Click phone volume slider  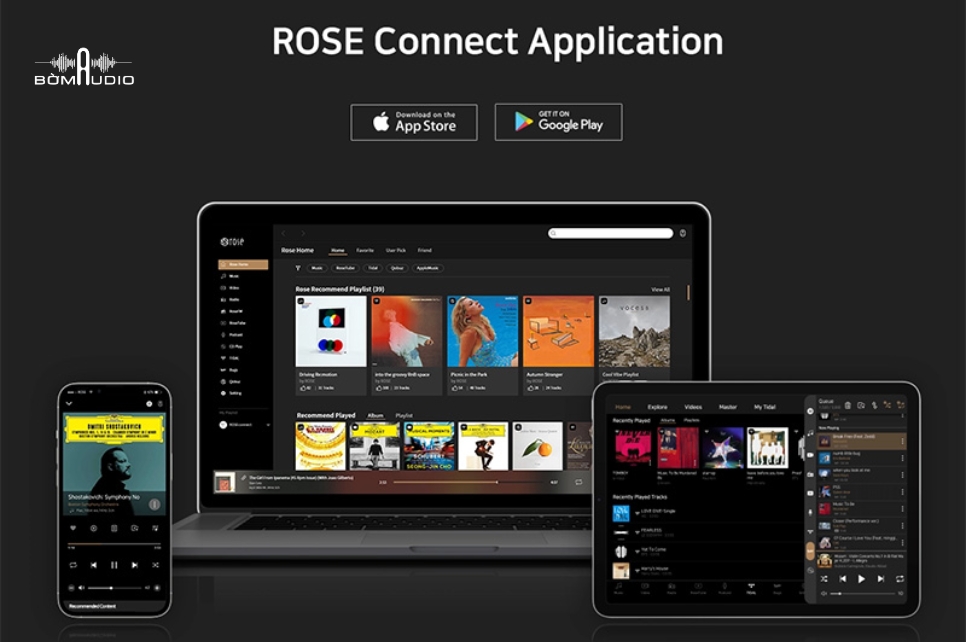(115, 588)
